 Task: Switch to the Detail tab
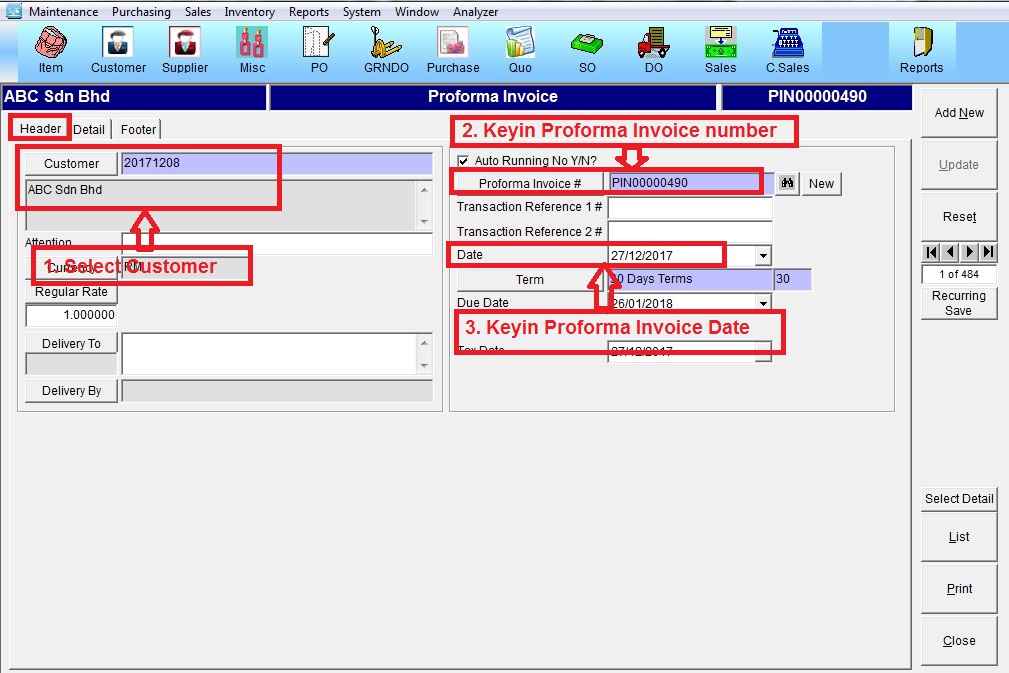(x=89, y=129)
